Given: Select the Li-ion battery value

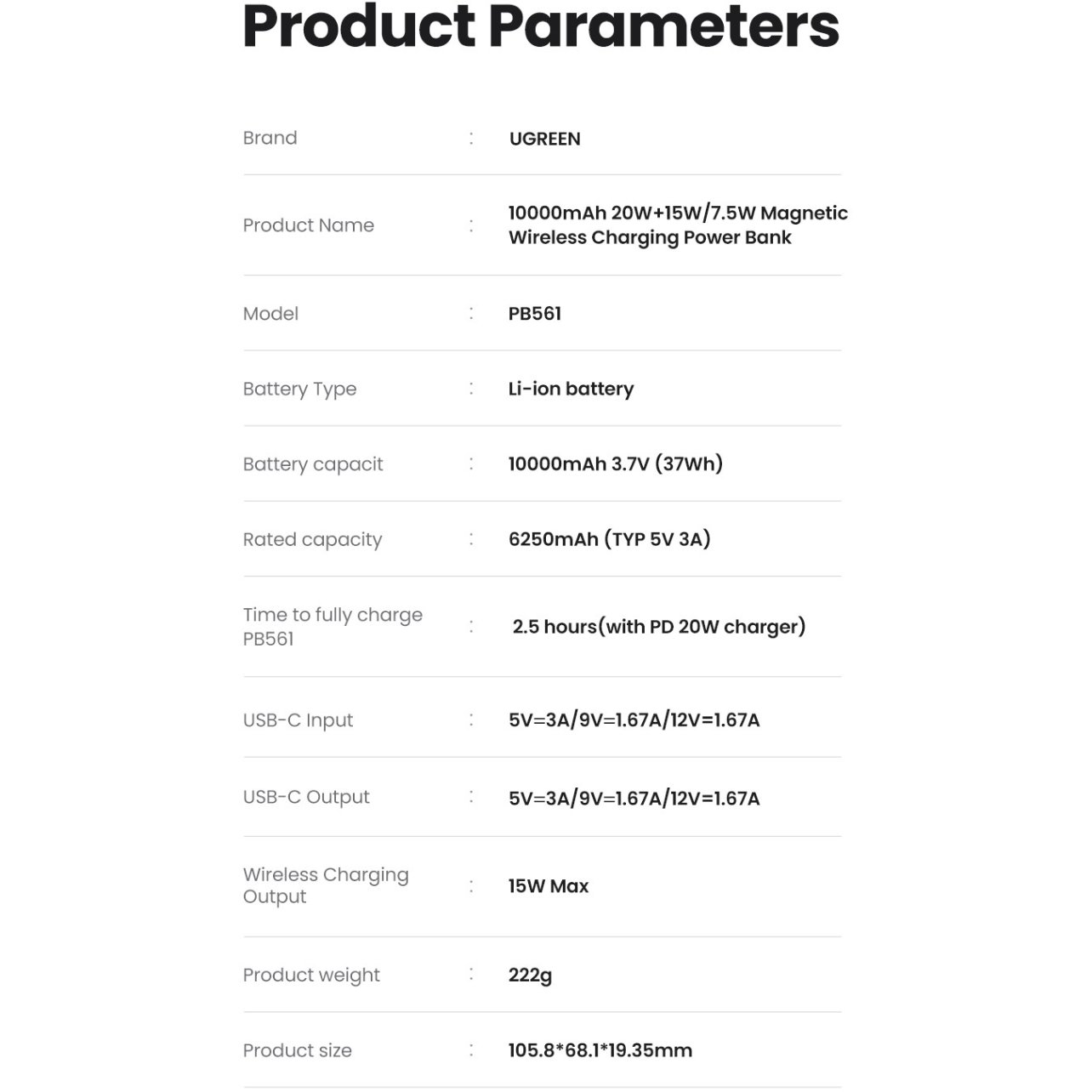Looking at the screenshot, I should click(571, 389).
